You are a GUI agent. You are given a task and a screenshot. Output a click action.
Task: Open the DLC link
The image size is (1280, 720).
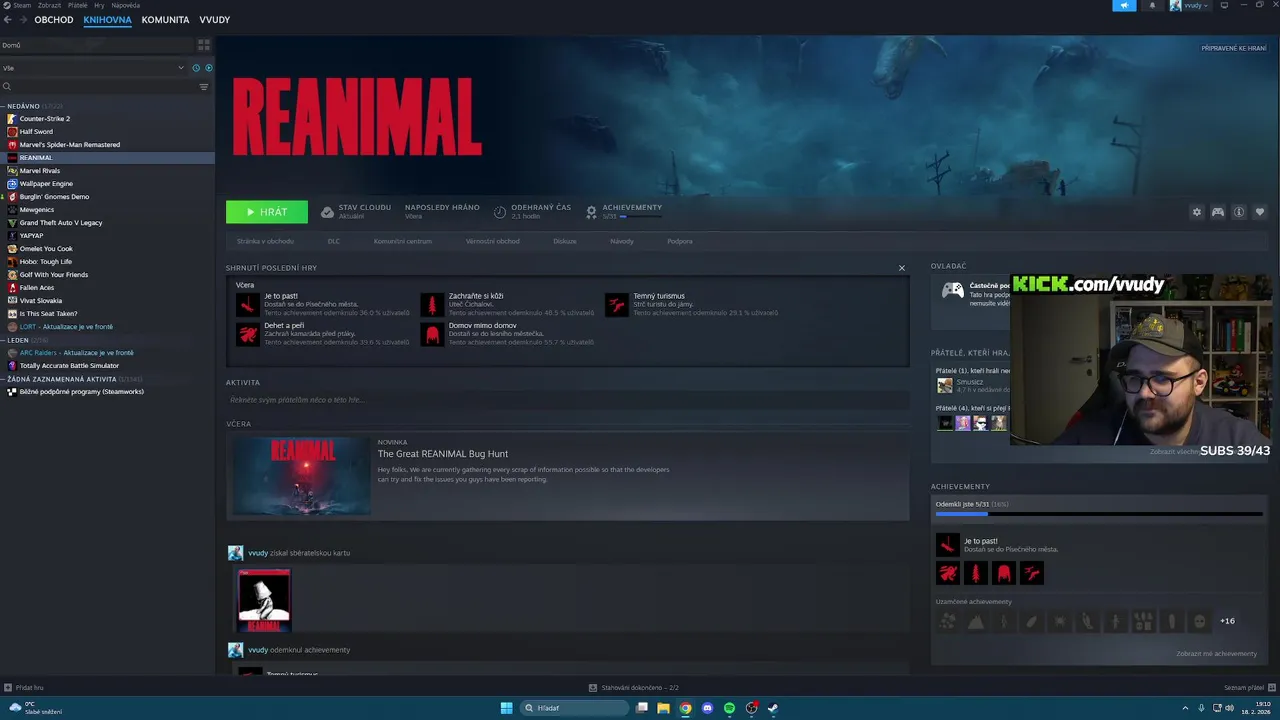334,241
